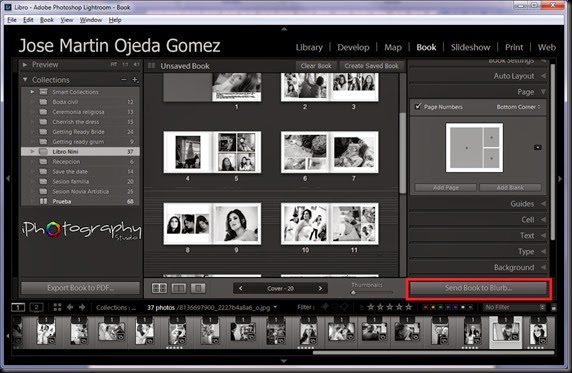Viewport: 572px width, 373px height.
Task: Switch to the Develop module
Action: pos(353,47)
